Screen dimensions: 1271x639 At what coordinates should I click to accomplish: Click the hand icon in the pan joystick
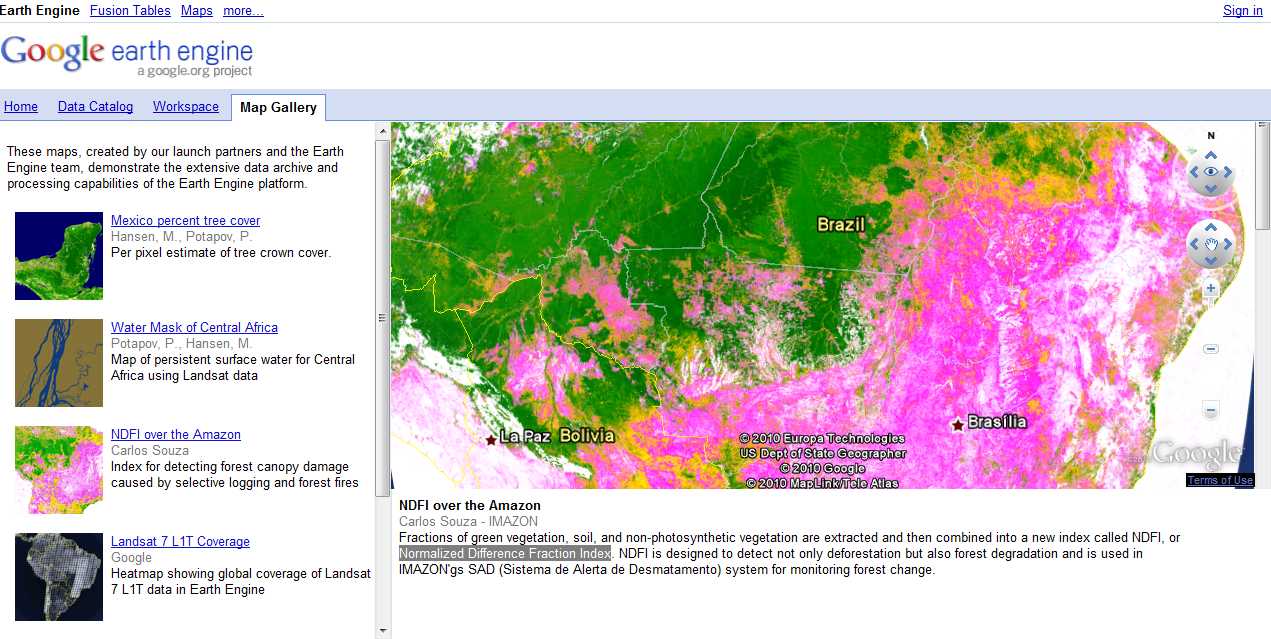point(1211,244)
